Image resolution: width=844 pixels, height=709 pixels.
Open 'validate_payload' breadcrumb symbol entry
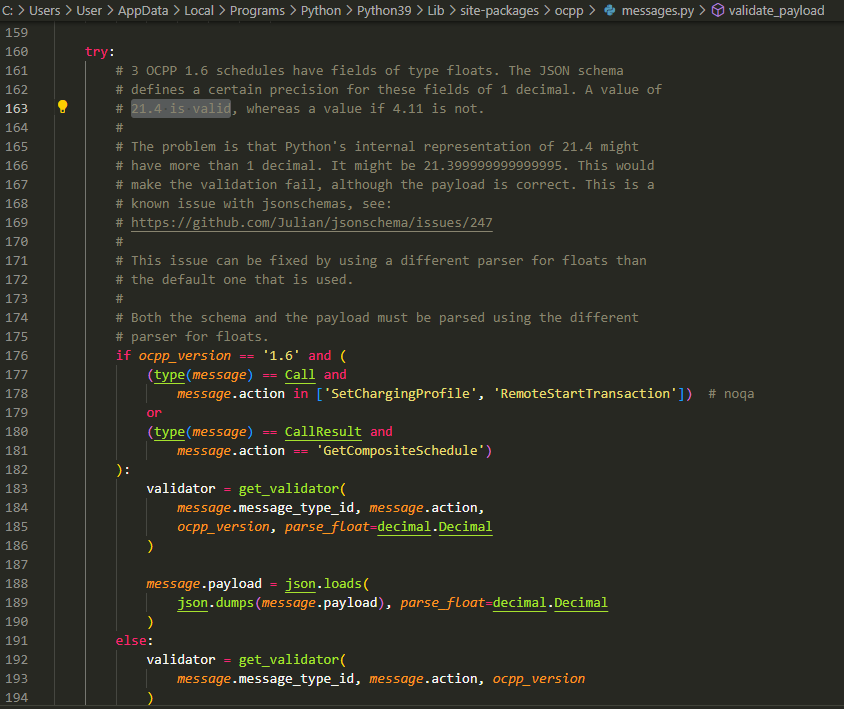coord(776,10)
